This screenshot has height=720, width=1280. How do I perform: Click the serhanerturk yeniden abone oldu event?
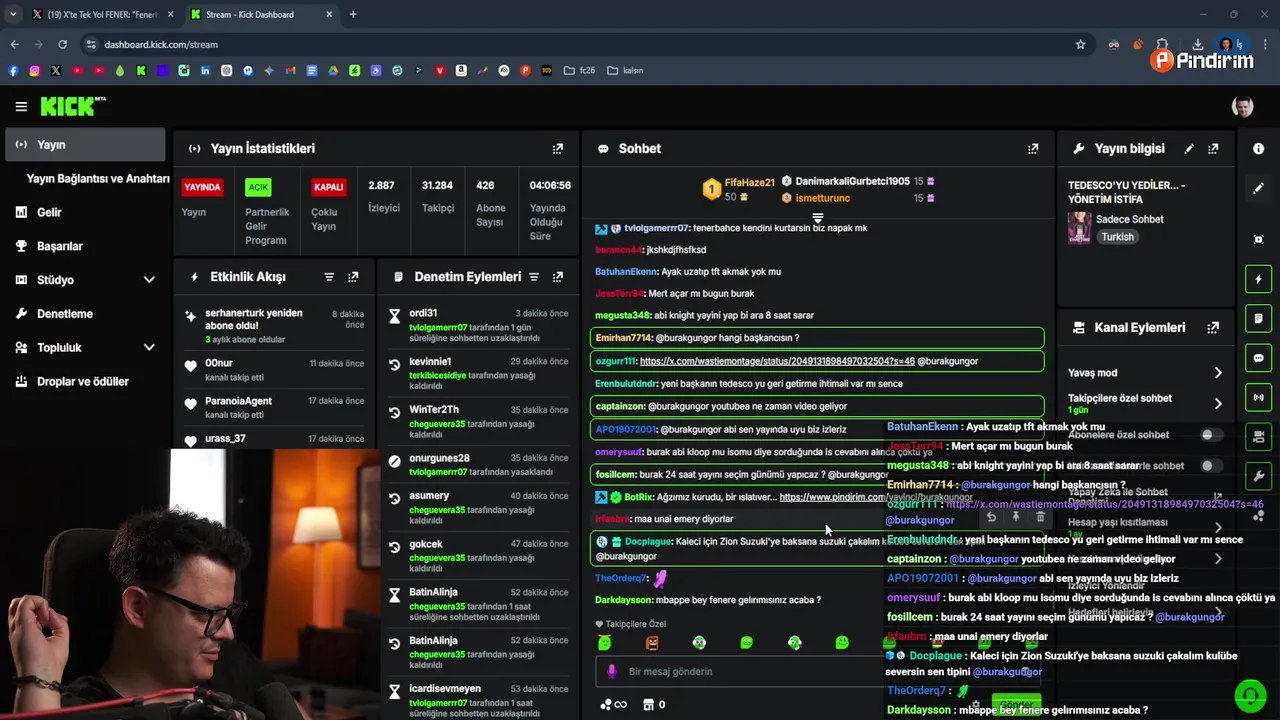(x=274, y=326)
